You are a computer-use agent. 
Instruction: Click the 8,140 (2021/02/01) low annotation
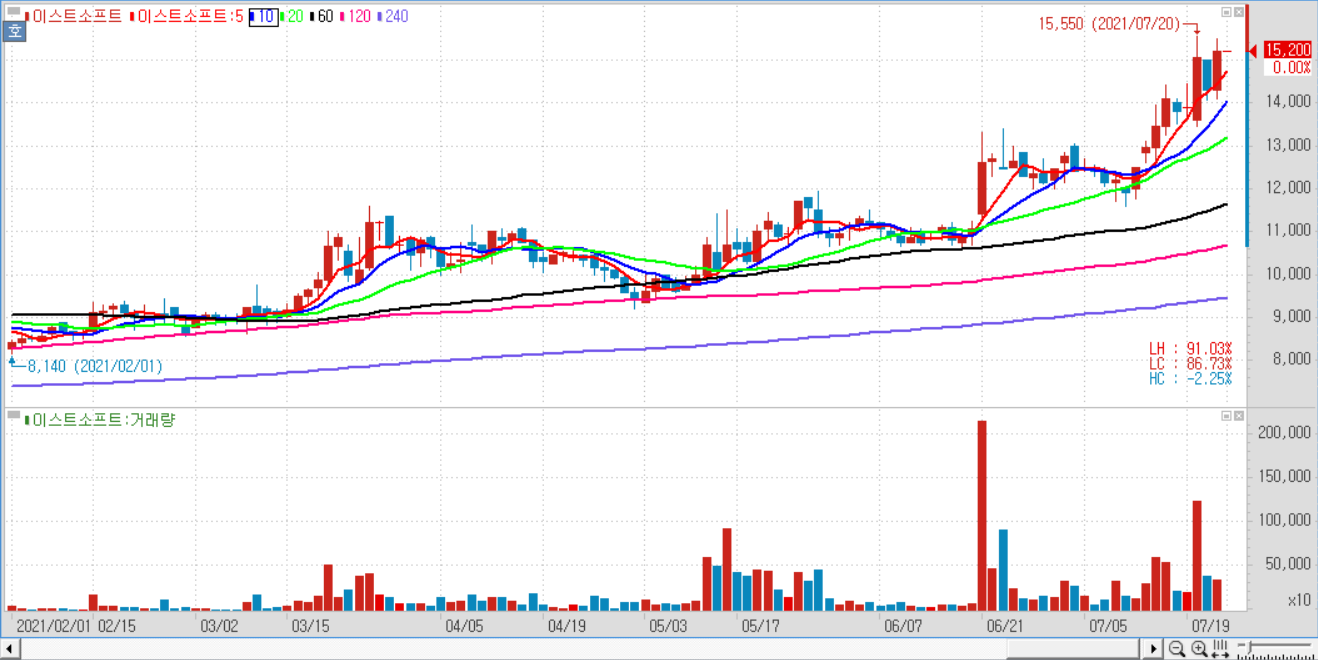click(x=93, y=367)
